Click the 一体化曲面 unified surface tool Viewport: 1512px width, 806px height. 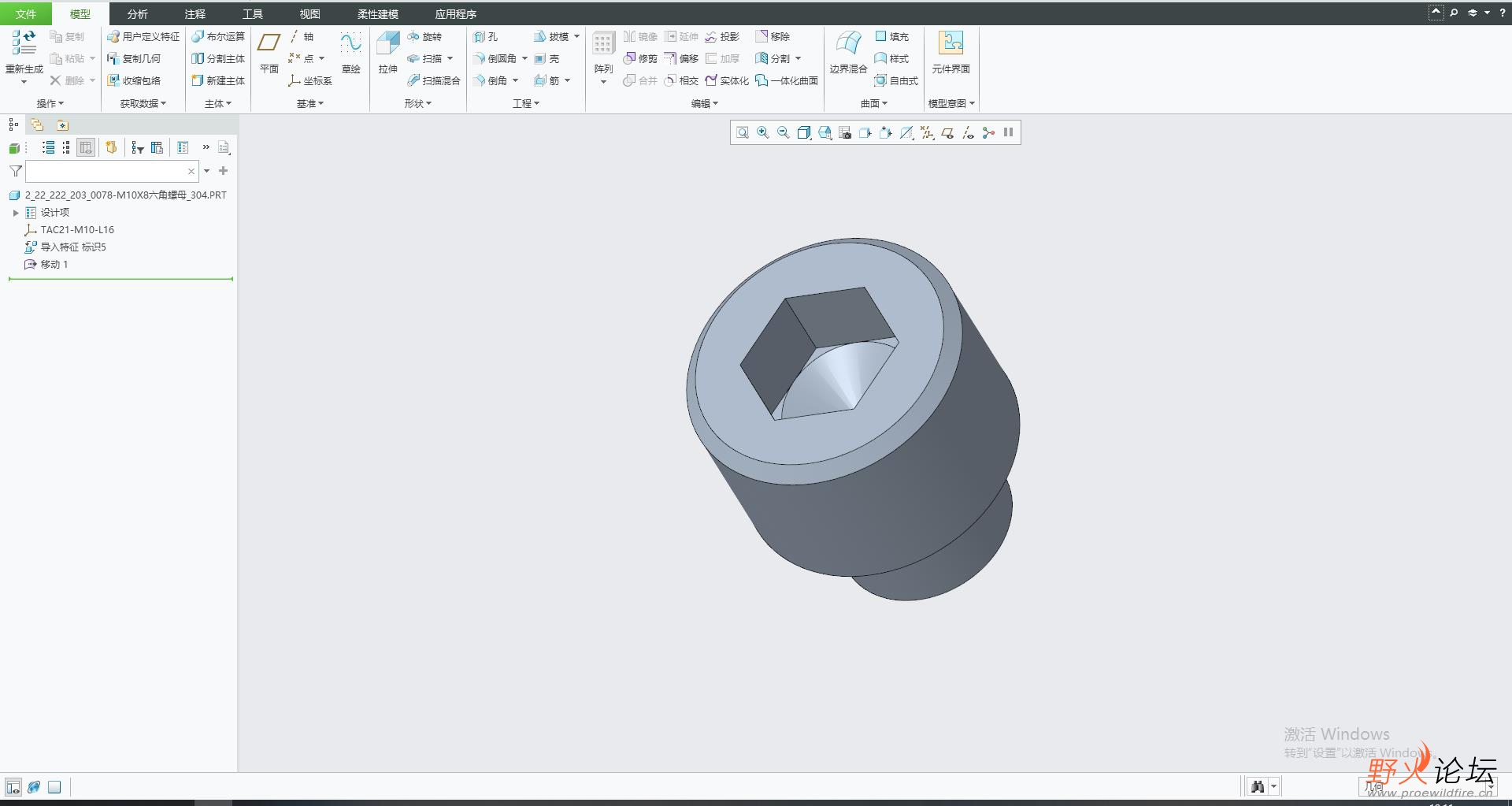[787, 80]
